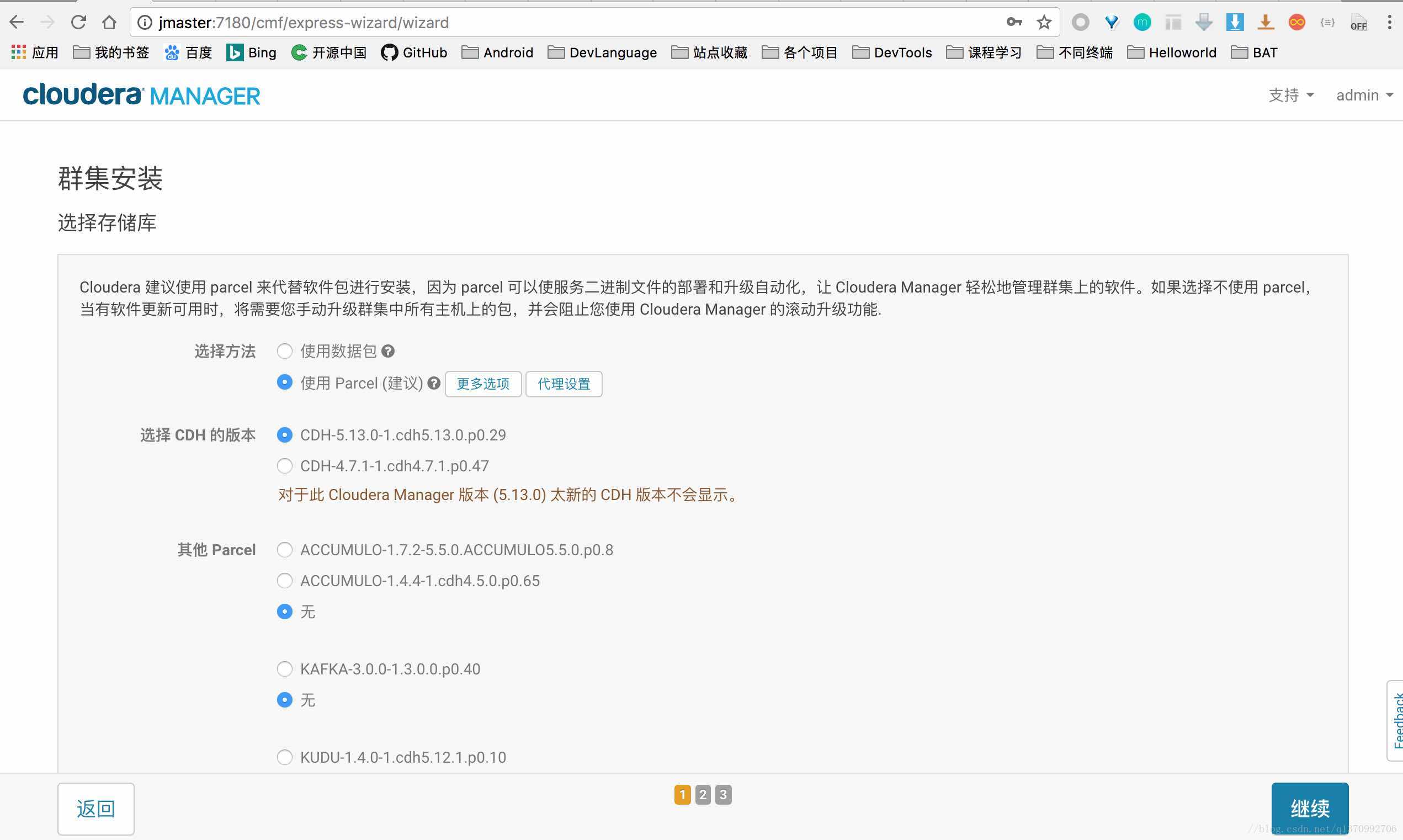The width and height of the screenshot is (1403, 840).
Task: Open the curly braces extension icon
Action: point(1327,23)
